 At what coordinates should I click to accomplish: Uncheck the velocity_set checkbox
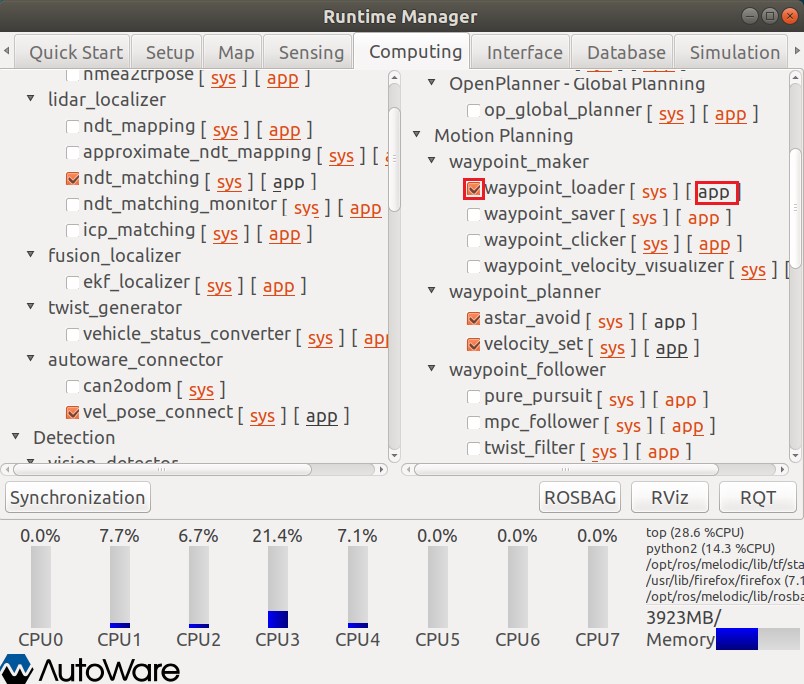pyautogui.click(x=474, y=345)
